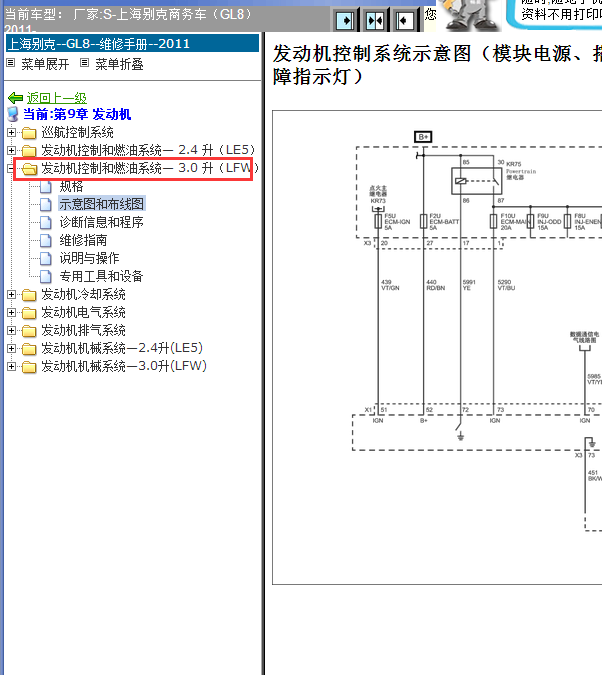Click document icon beside 说明与操作
This screenshot has height=675, width=602.
click(46, 259)
